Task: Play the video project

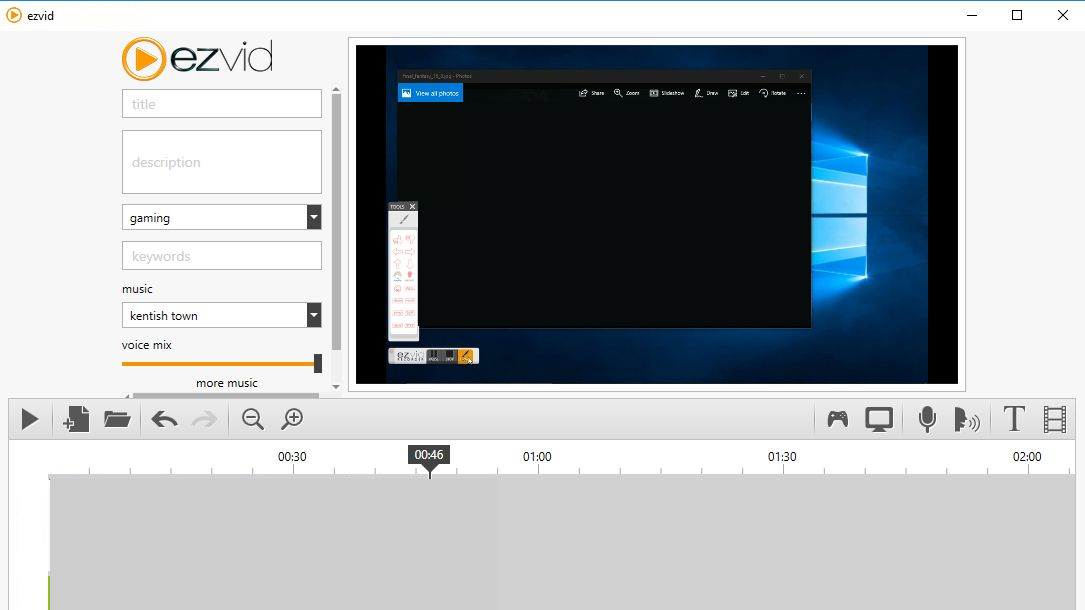Action: pyautogui.click(x=30, y=419)
